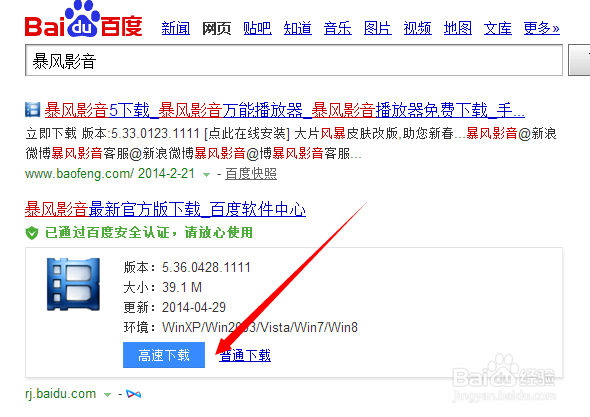Focus the search box containing 暴风影音
This screenshot has height=417, width=590.
pyautogui.click(x=294, y=60)
